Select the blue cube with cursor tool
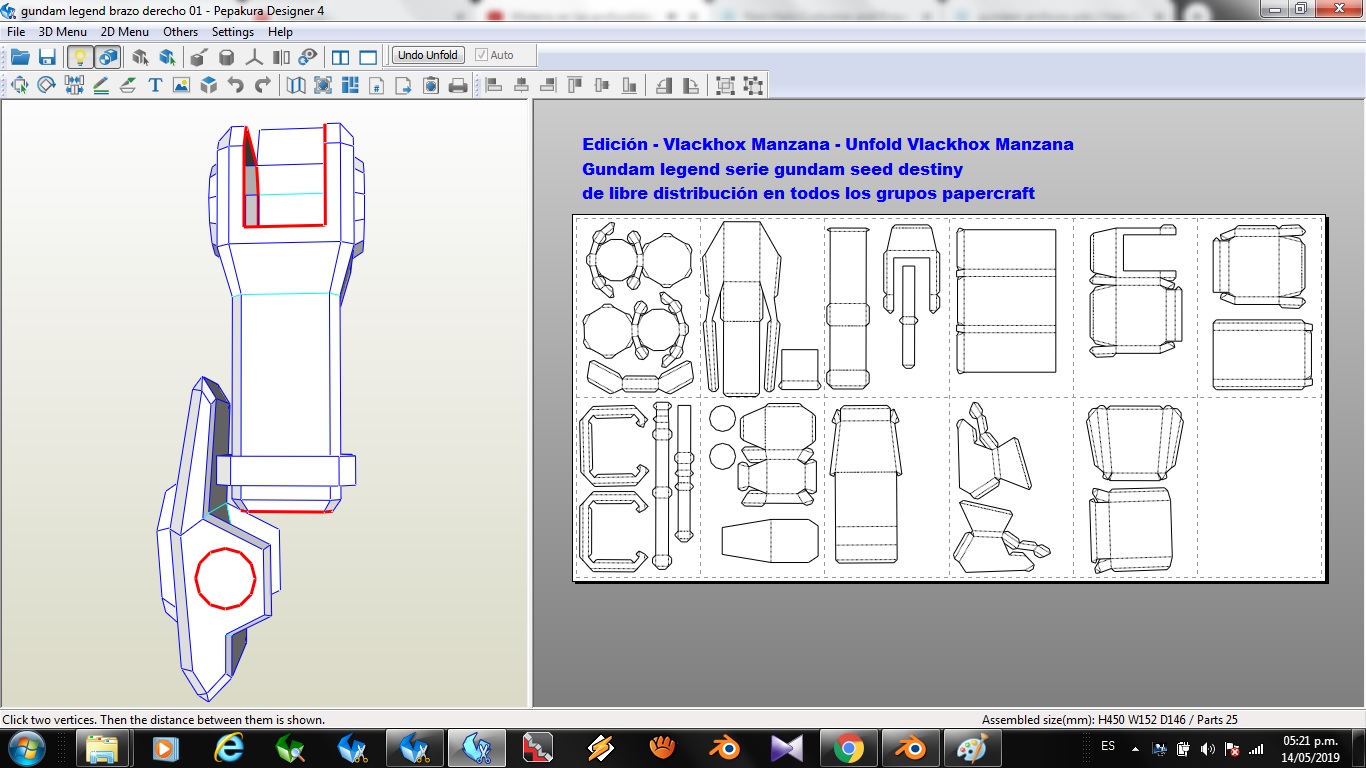The height and width of the screenshot is (768, 1366). pos(167,56)
